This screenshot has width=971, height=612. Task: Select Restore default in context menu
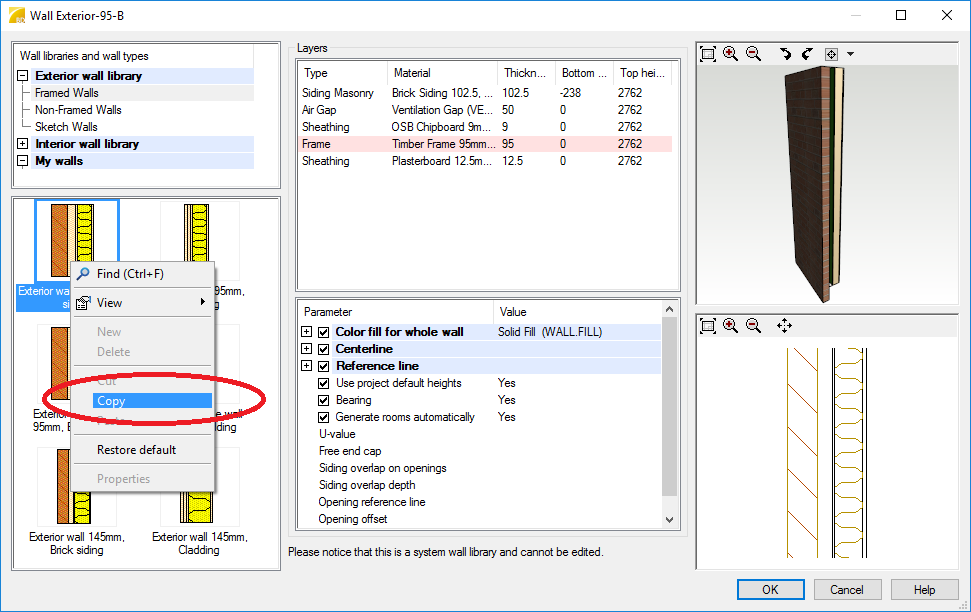[137, 450]
